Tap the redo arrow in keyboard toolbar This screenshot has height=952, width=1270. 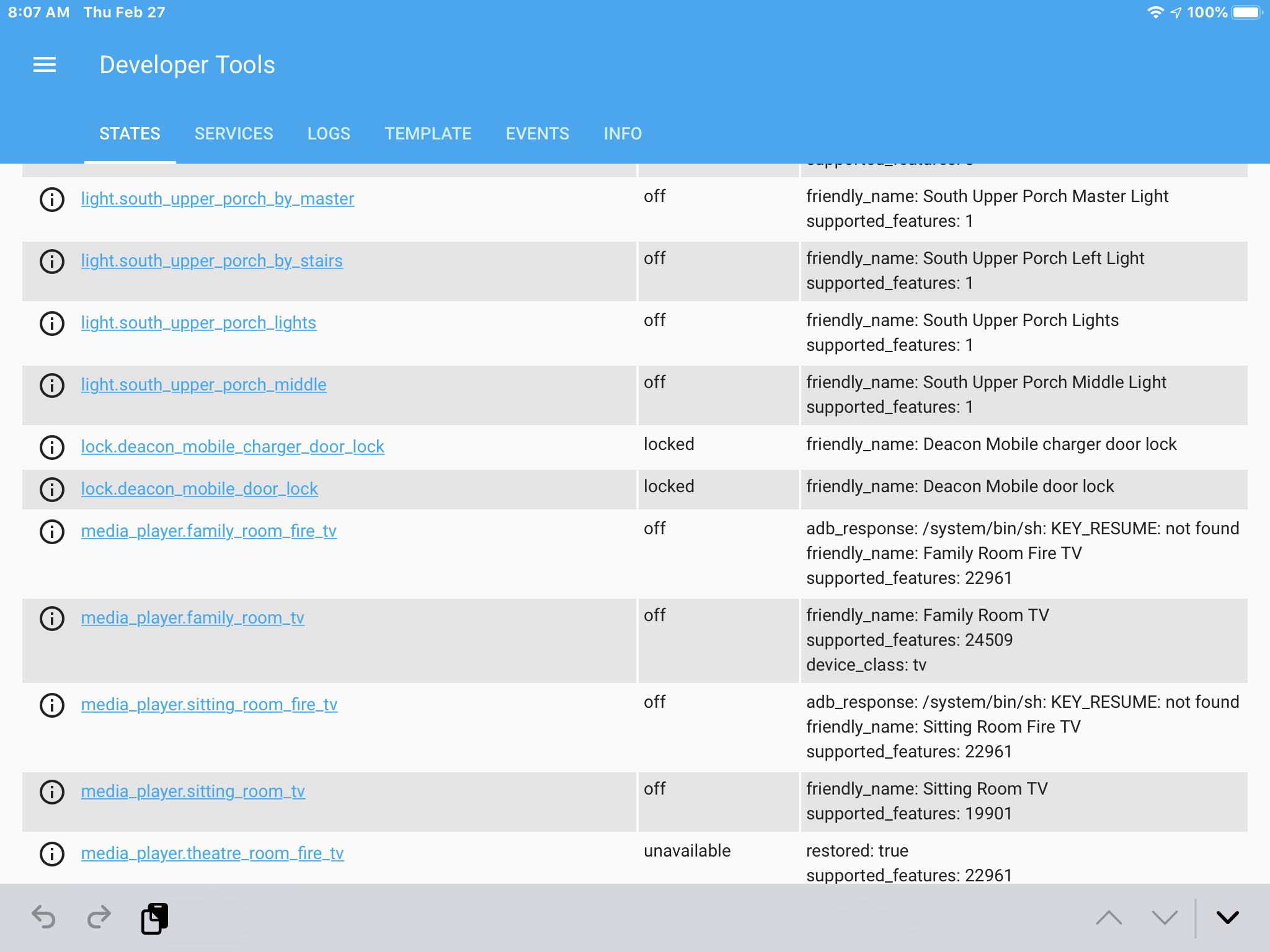point(99,917)
